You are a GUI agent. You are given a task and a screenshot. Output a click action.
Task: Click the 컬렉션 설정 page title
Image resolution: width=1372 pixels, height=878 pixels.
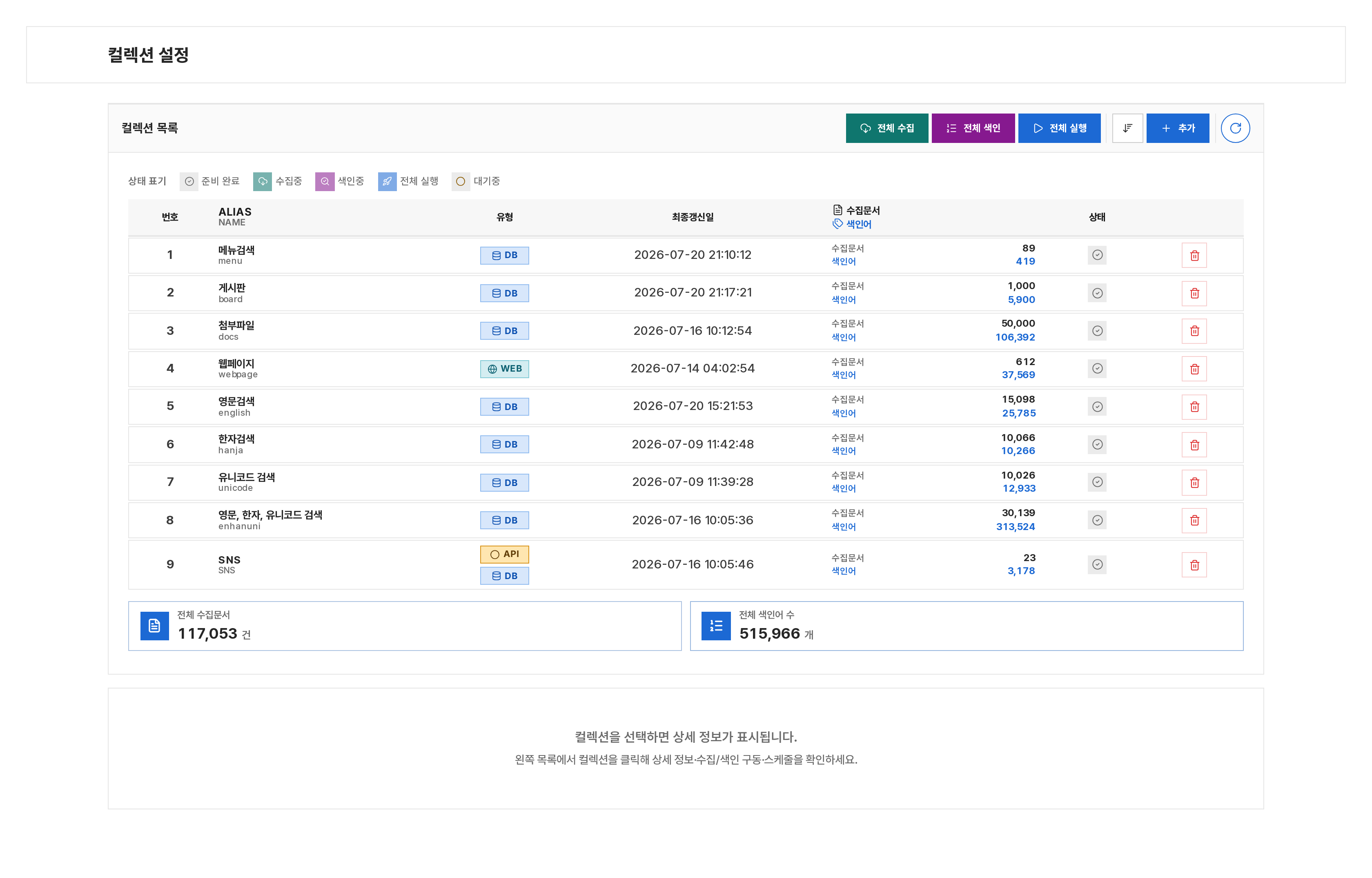coord(148,55)
